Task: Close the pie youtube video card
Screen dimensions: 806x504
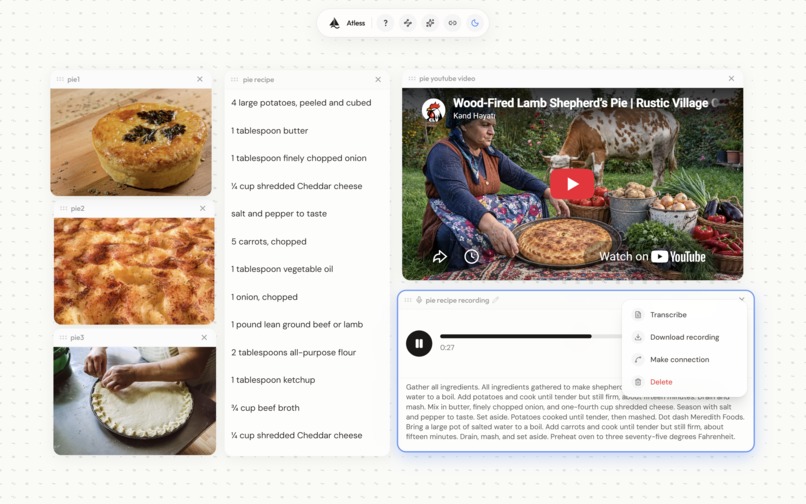Action: click(731, 79)
